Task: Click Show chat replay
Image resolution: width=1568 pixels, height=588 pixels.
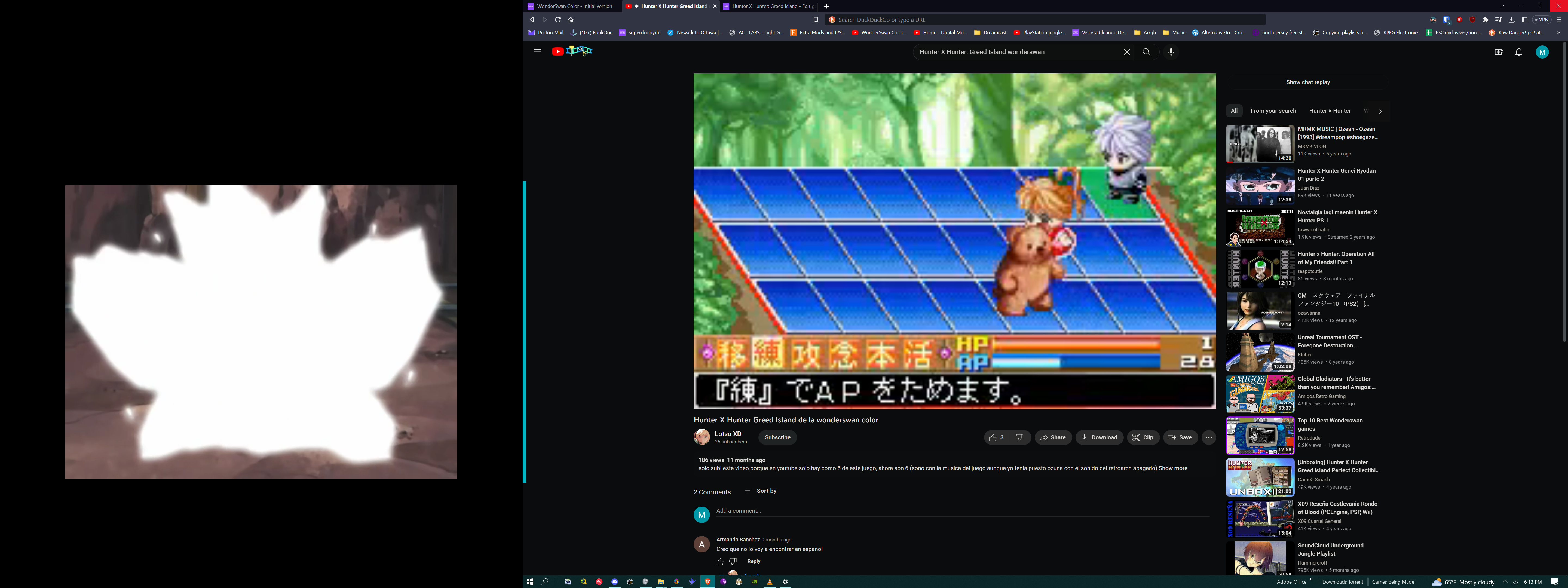Action: tap(1307, 82)
